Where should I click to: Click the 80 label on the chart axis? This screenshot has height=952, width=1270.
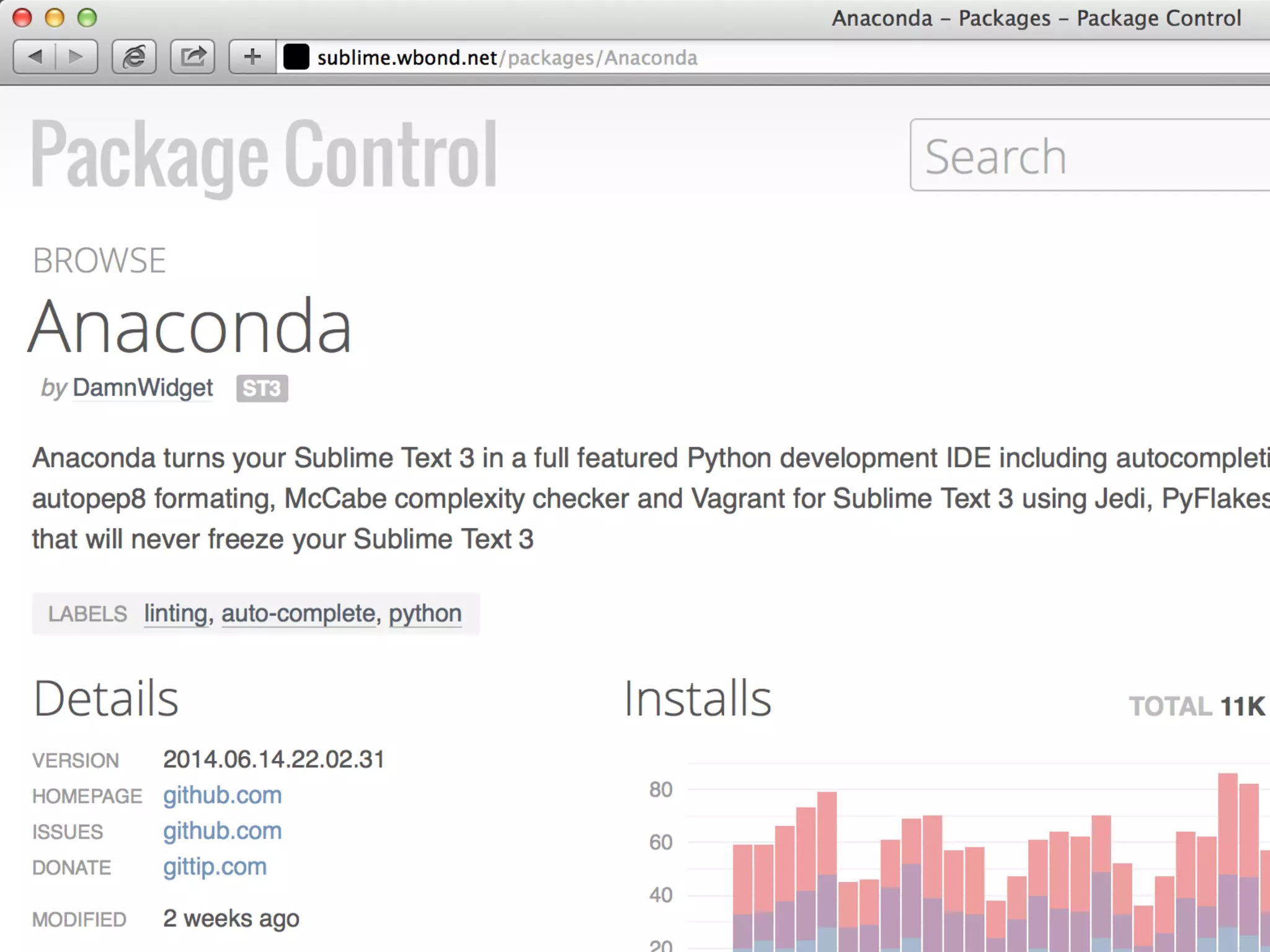(661, 790)
